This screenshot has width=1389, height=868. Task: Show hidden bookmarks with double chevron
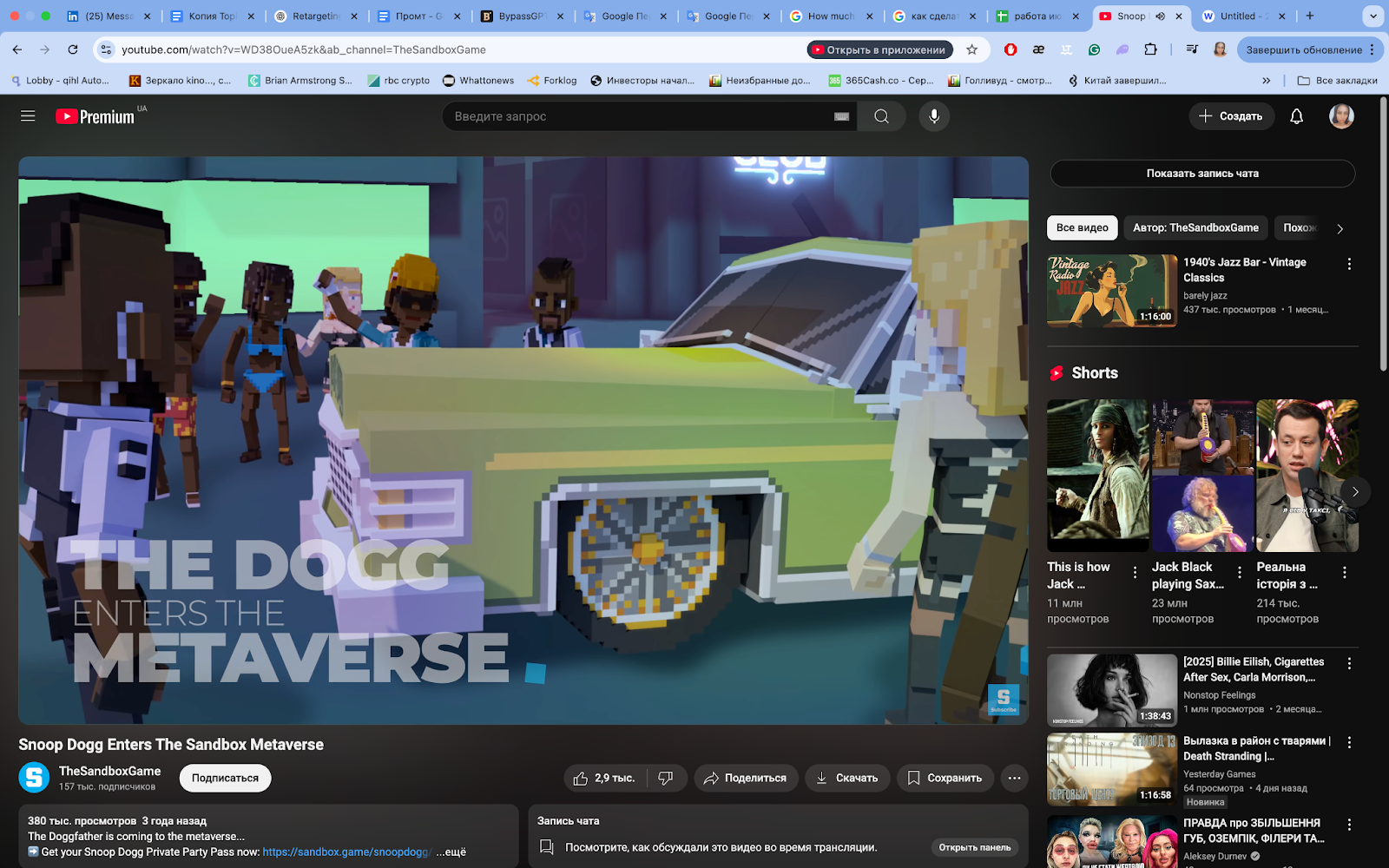(1266, 81)
